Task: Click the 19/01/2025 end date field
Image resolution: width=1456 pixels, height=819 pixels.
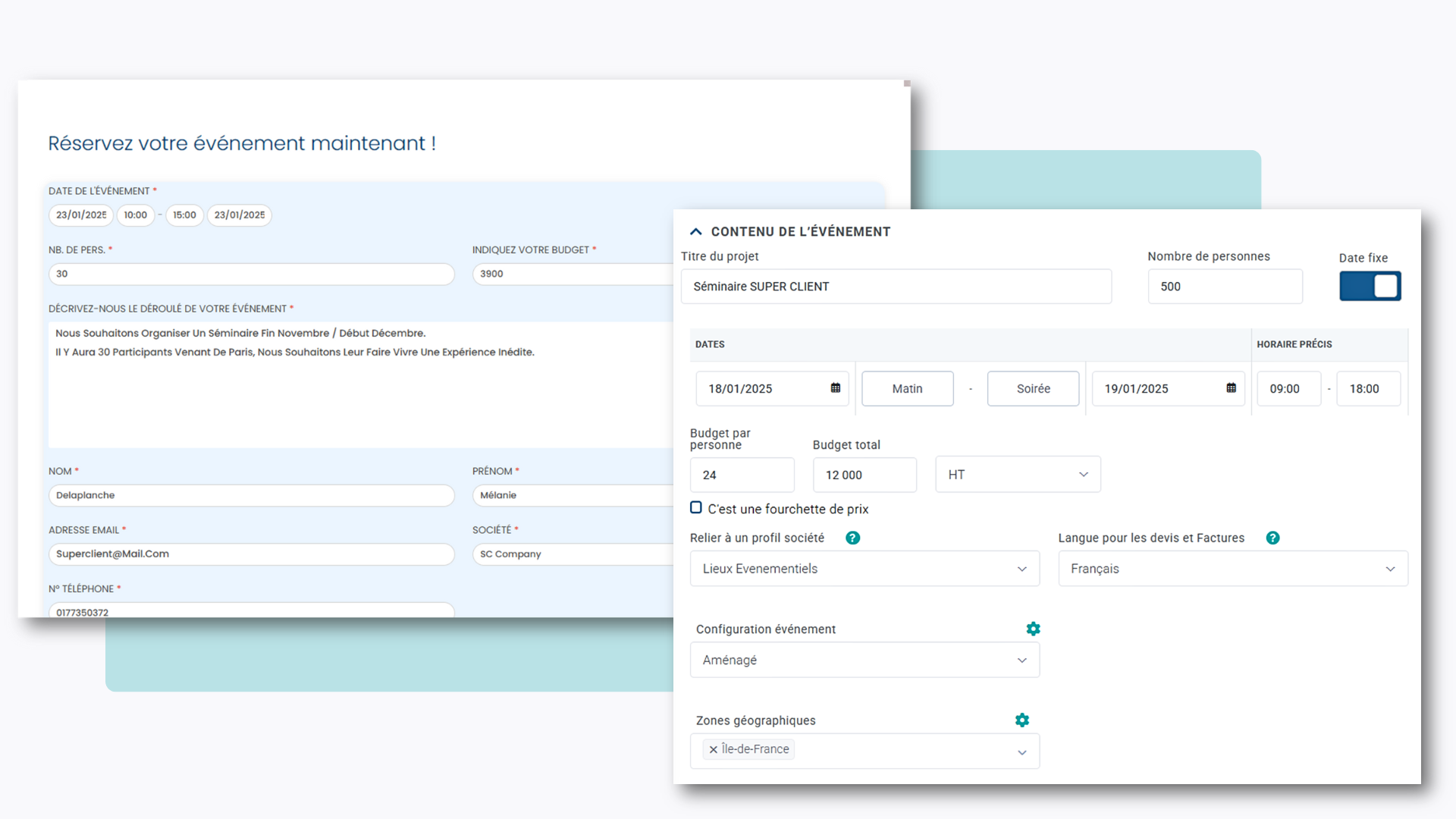Action: (x=1168, y=388)
